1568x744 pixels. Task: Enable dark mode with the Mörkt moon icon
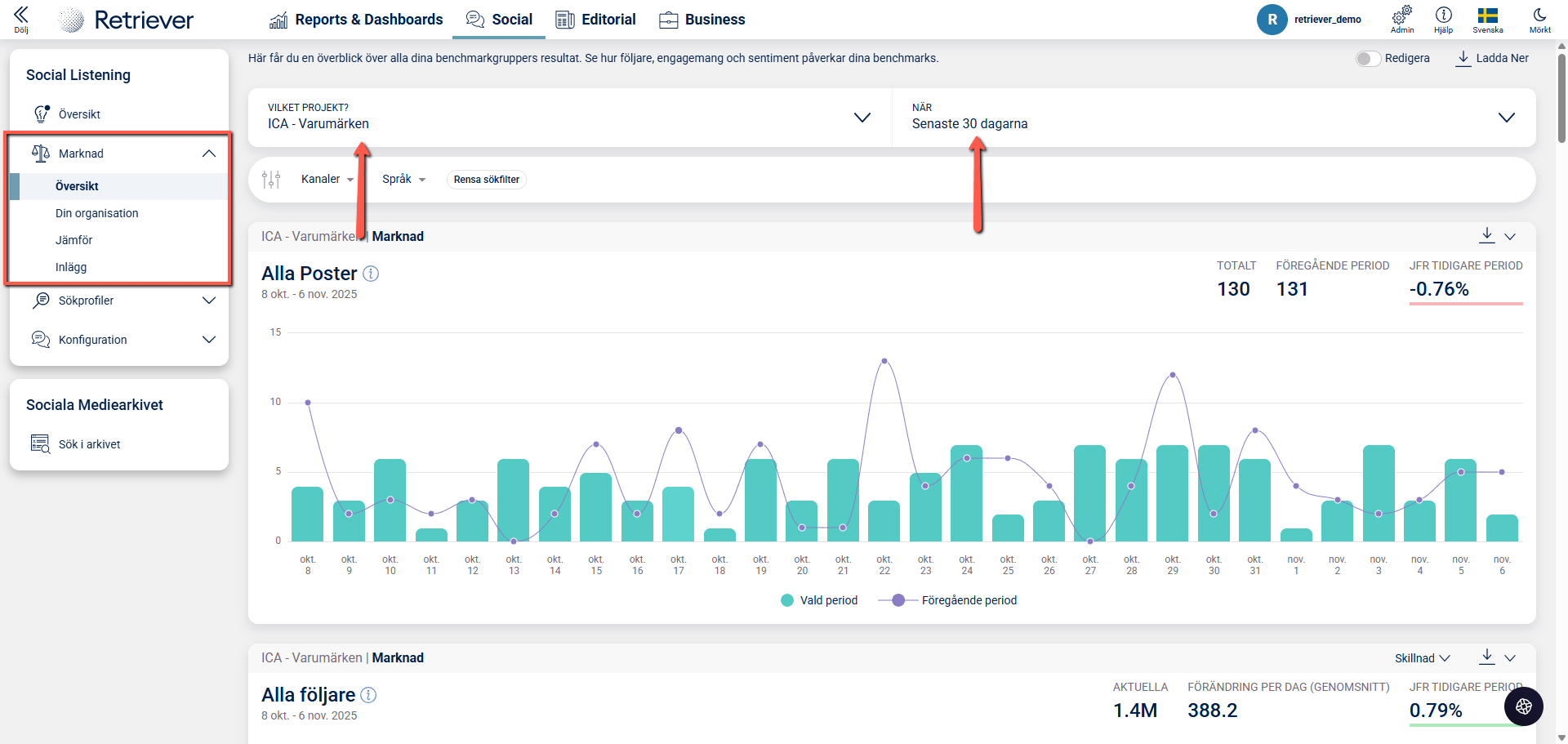pos(1539,18)
